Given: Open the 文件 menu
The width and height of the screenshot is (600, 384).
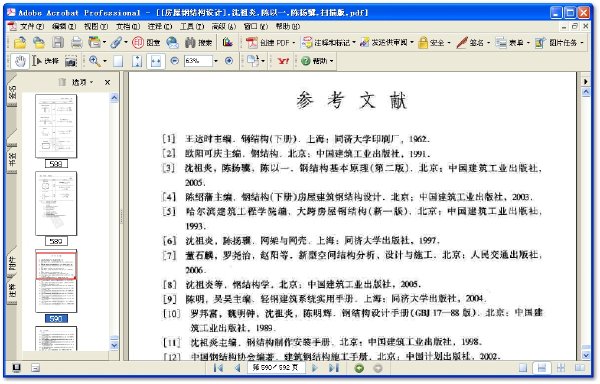Looking at the screenshot, I should tap(31, 26).
